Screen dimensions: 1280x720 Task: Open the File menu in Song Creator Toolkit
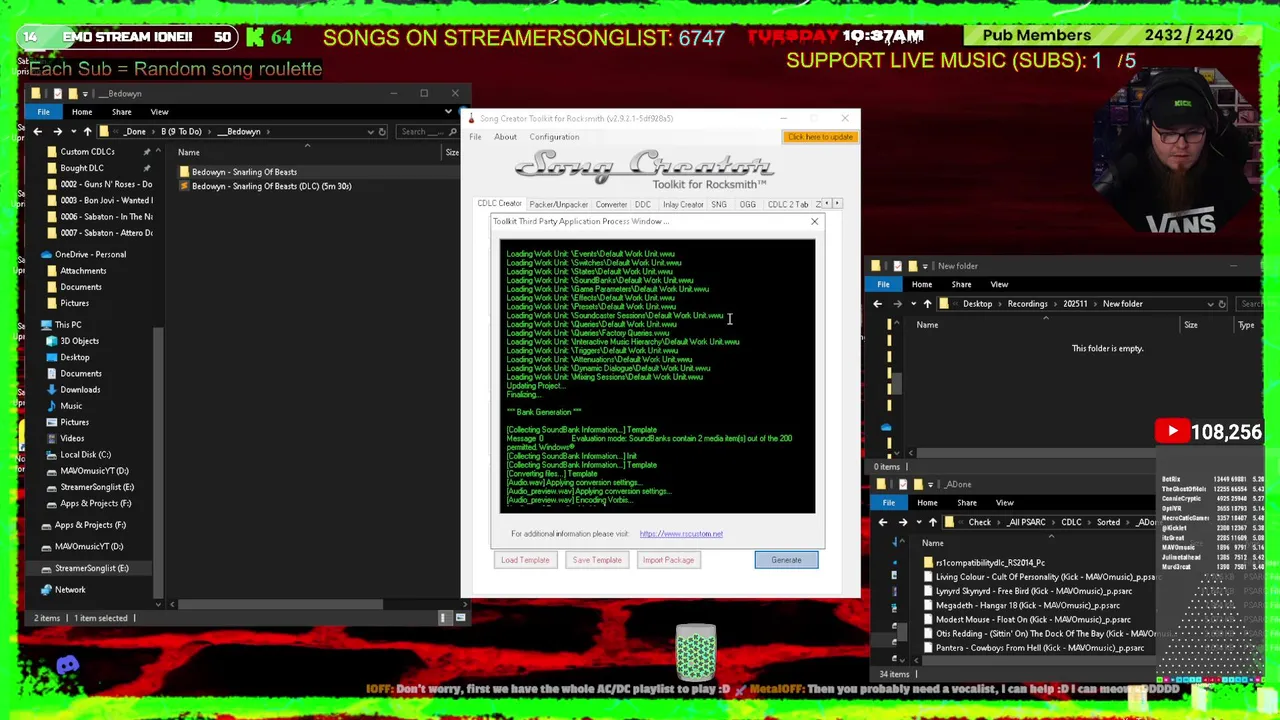(x=475, y=137)
